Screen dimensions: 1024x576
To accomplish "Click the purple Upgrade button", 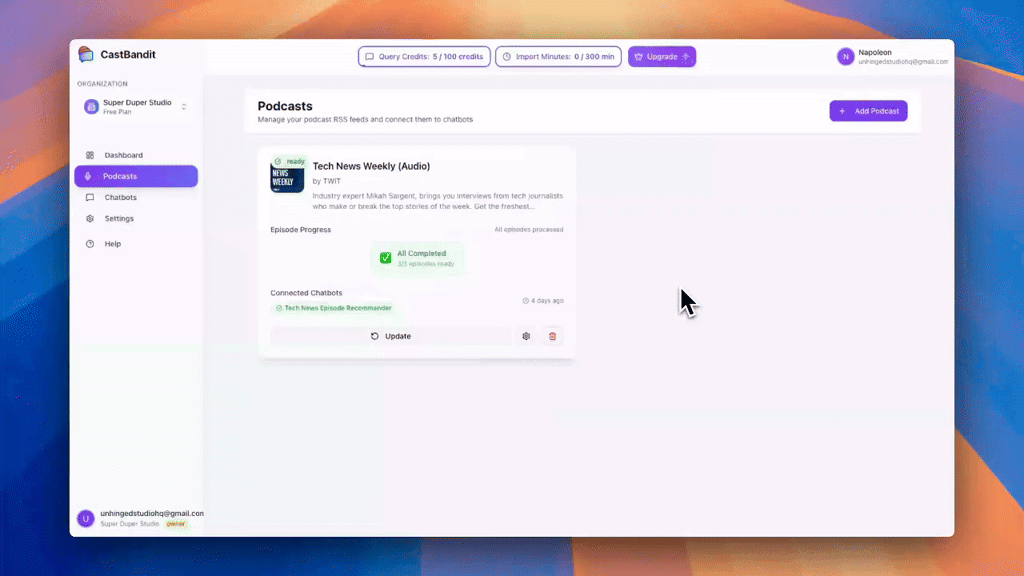I will click(662, 57).
